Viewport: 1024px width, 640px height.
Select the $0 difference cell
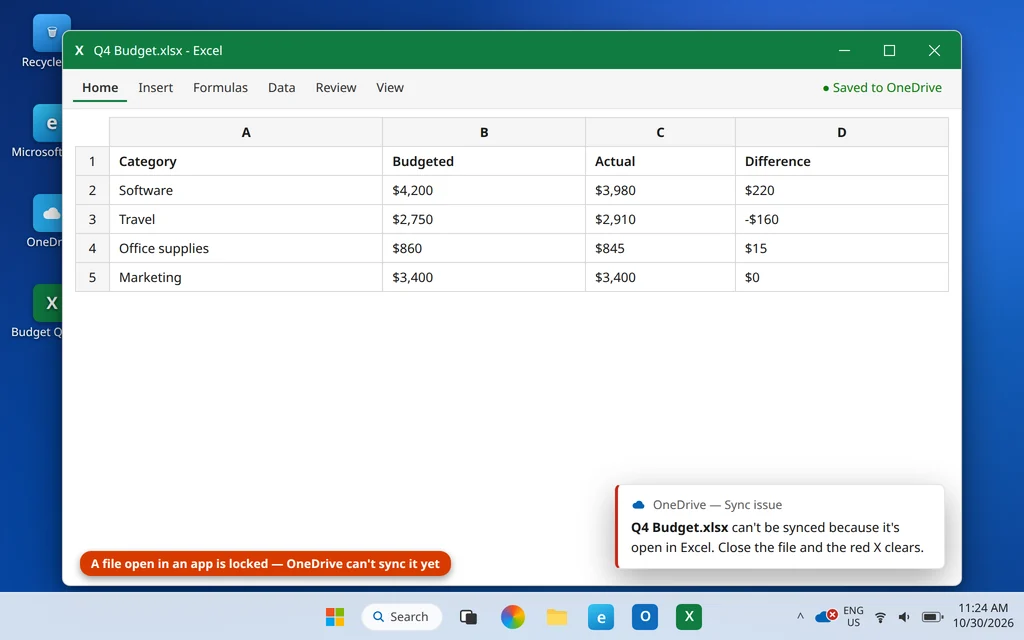point(842,277)
